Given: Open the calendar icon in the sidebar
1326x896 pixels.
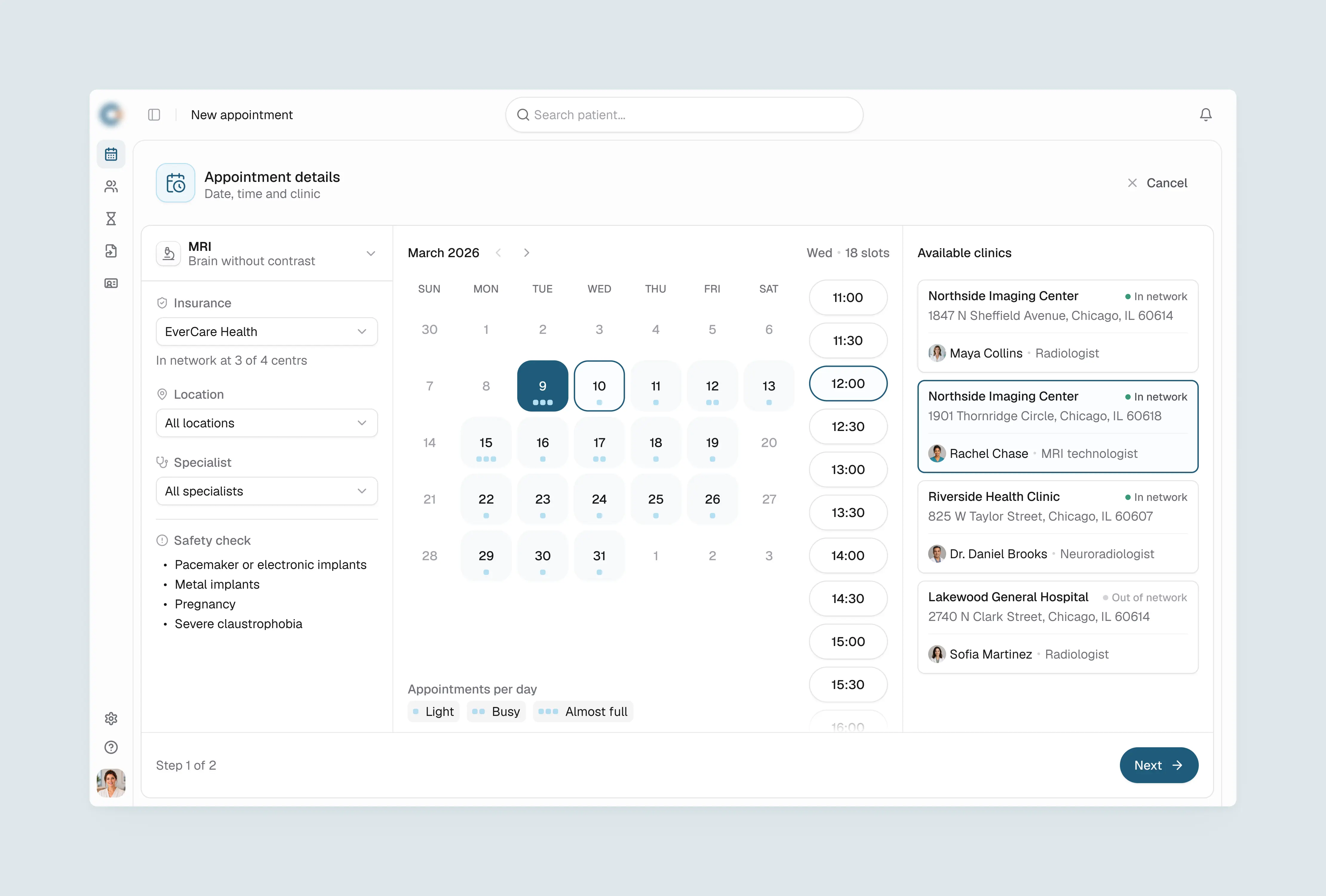Looking at the screenshot, I should [111, 155].
